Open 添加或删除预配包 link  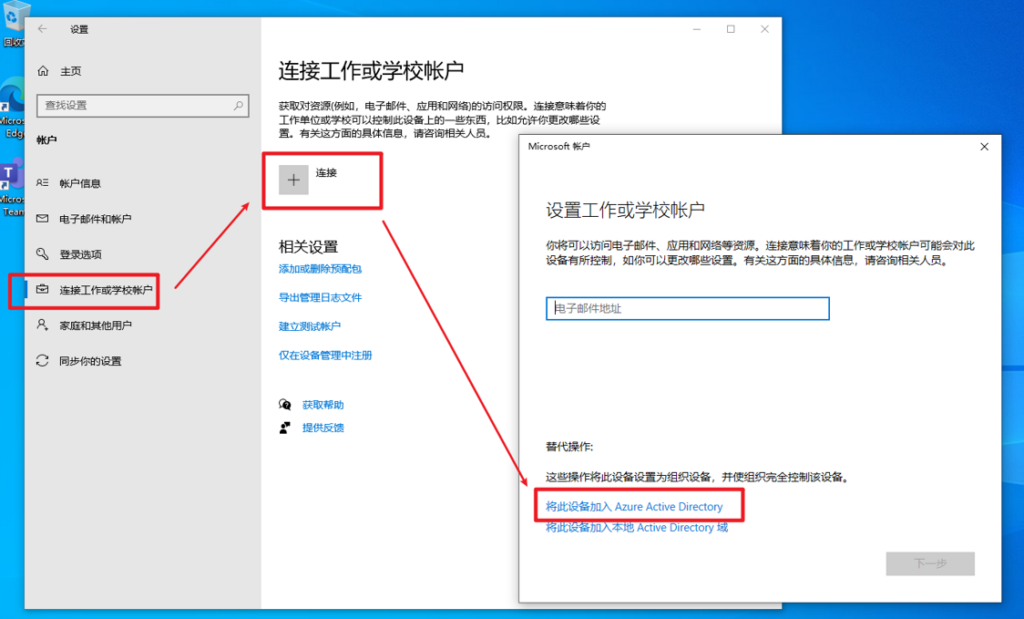[x=320, y=269]
